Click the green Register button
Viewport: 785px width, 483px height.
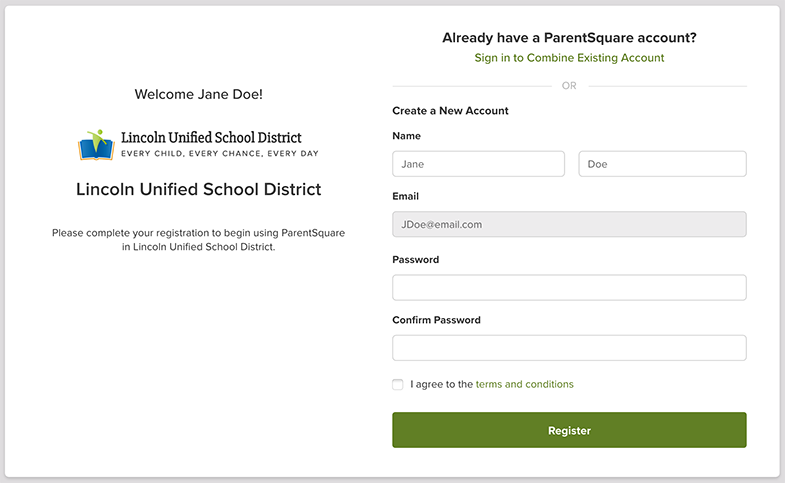569,430
